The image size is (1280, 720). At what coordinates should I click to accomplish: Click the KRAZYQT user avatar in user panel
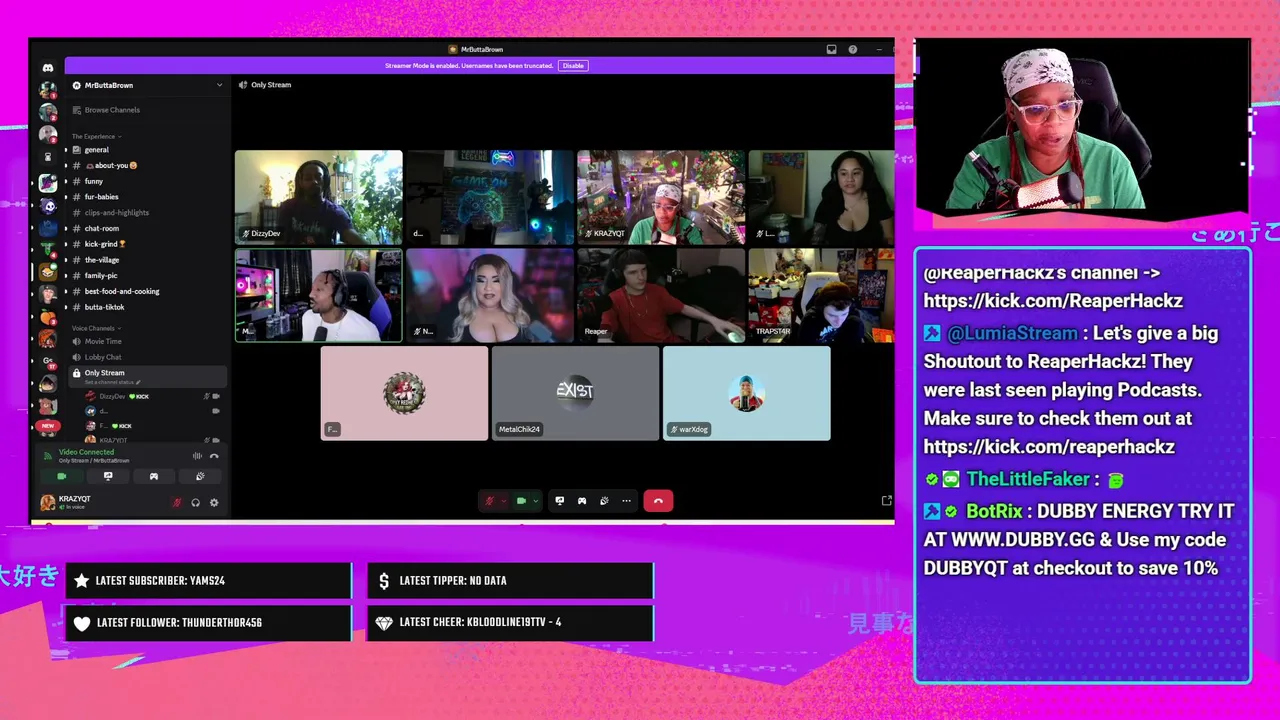click(47, 502)
